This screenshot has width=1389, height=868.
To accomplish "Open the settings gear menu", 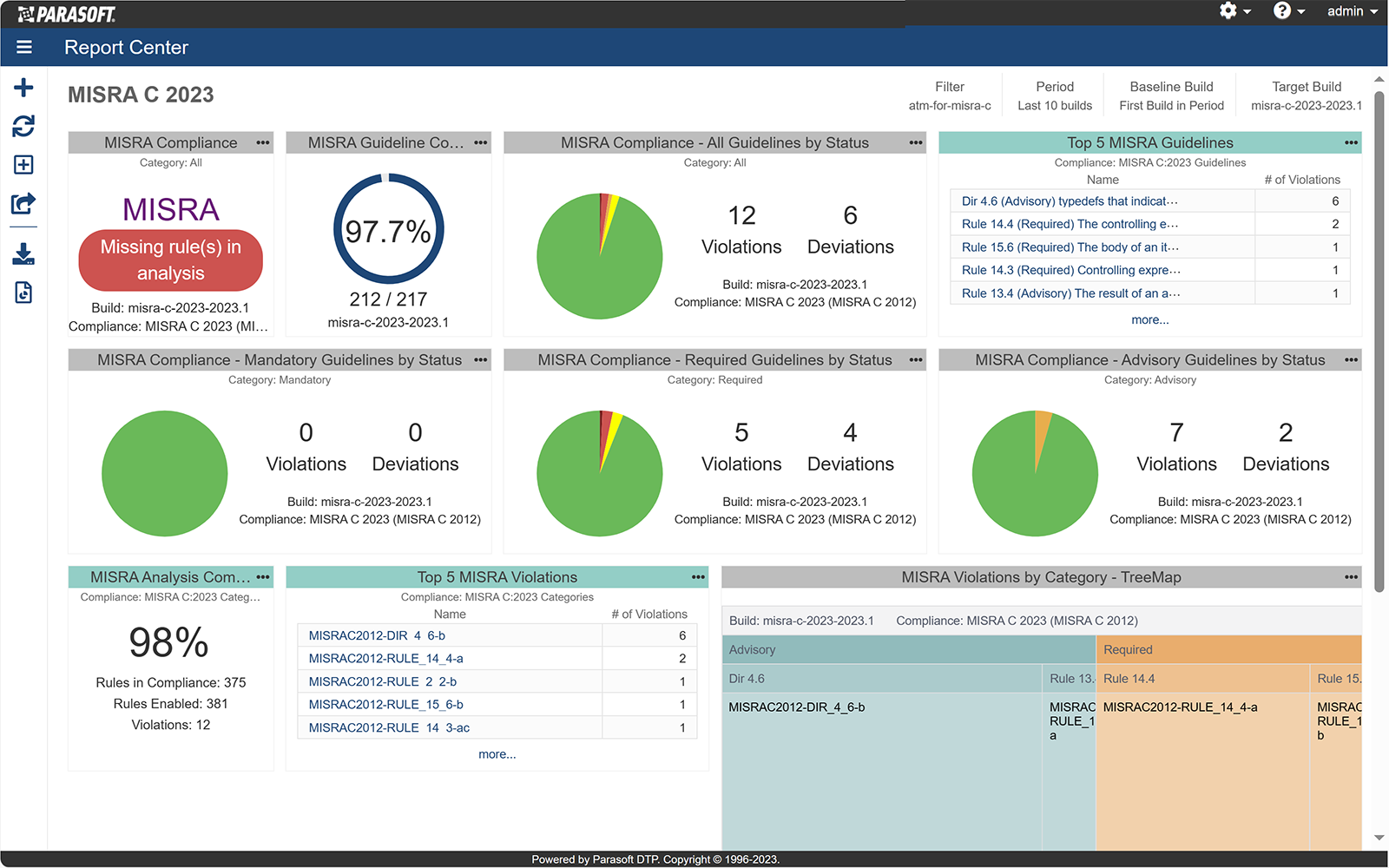I will pos(1234,11).
